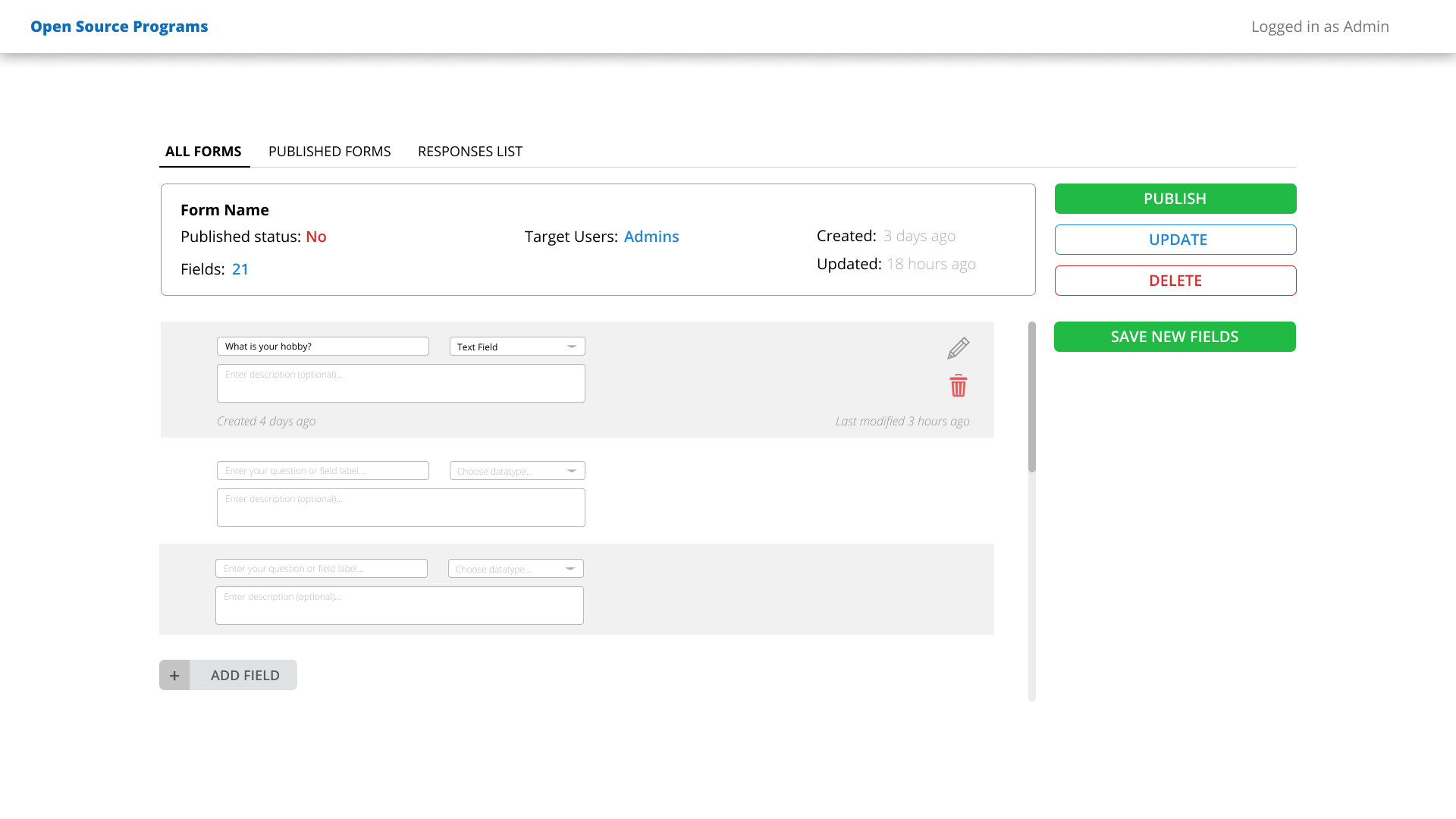This screenshot has height=819, width=1456.
Task: Click the red trash delete icon
Action: [x=958, y=386]
